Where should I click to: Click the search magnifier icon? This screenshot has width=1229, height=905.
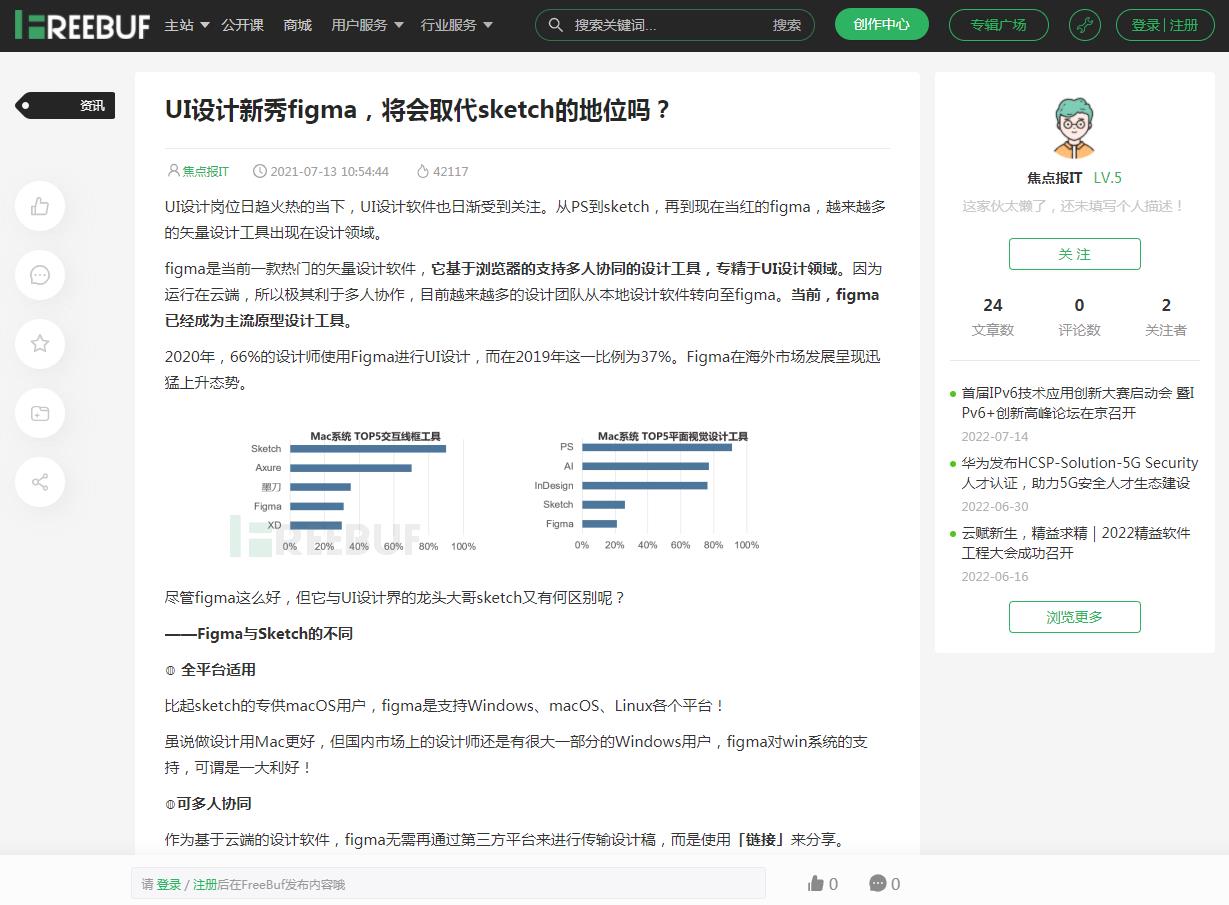[x=556, y=25]
